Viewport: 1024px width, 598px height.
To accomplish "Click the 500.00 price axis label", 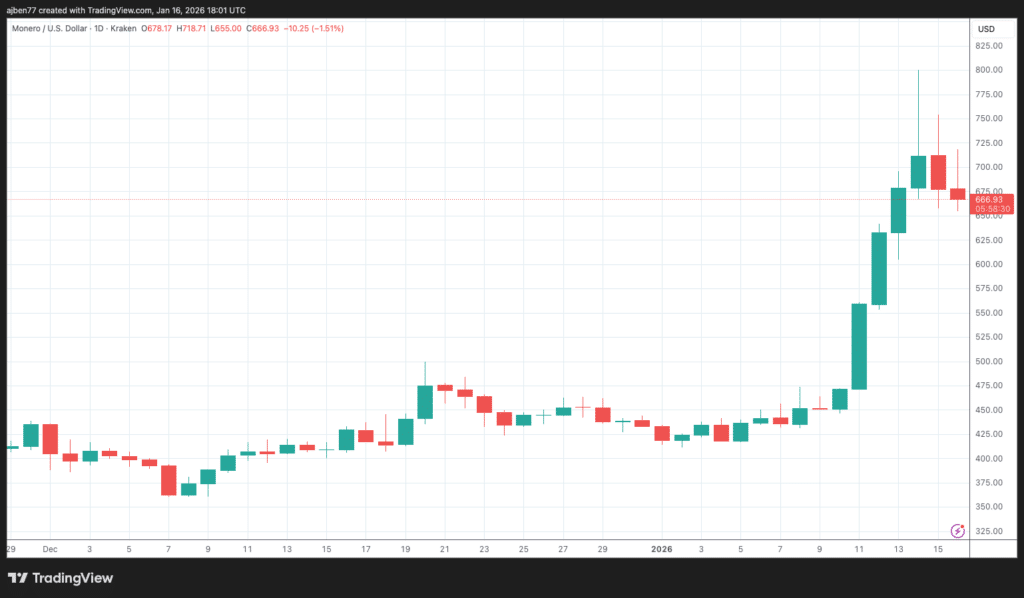I will (990, 361).
